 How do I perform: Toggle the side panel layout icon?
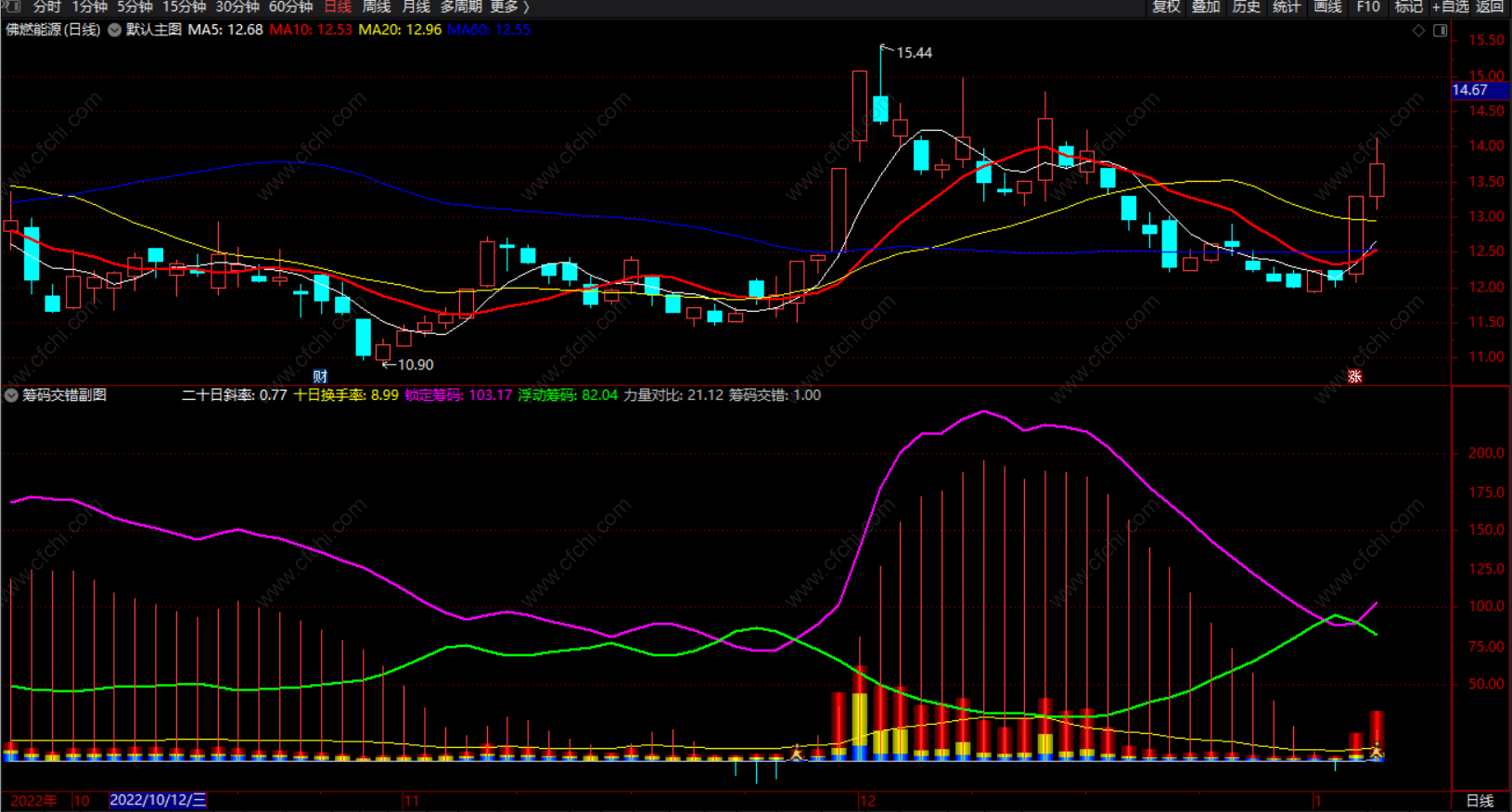1440,31
